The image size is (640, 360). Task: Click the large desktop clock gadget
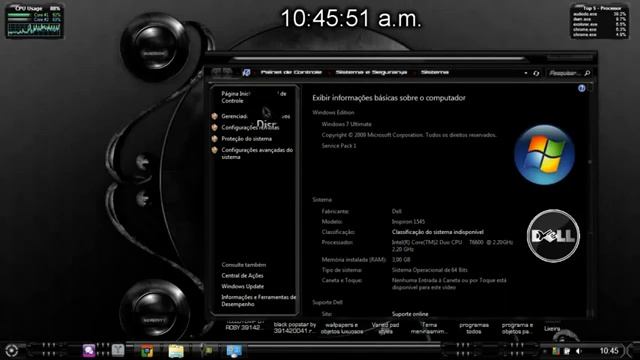[351, 19]
